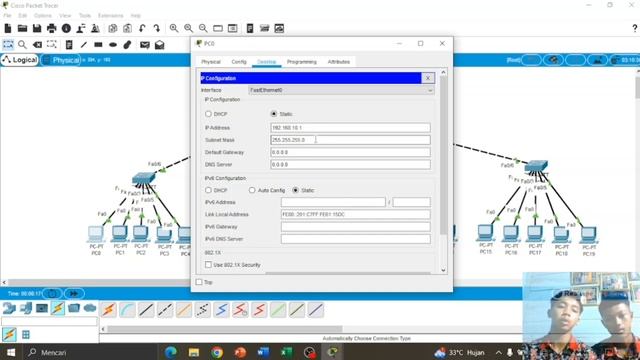The height and width of the screenshot is (360, 640).
Task: Enable Use 802.1X Security checkbox
Action: [208, 265]
